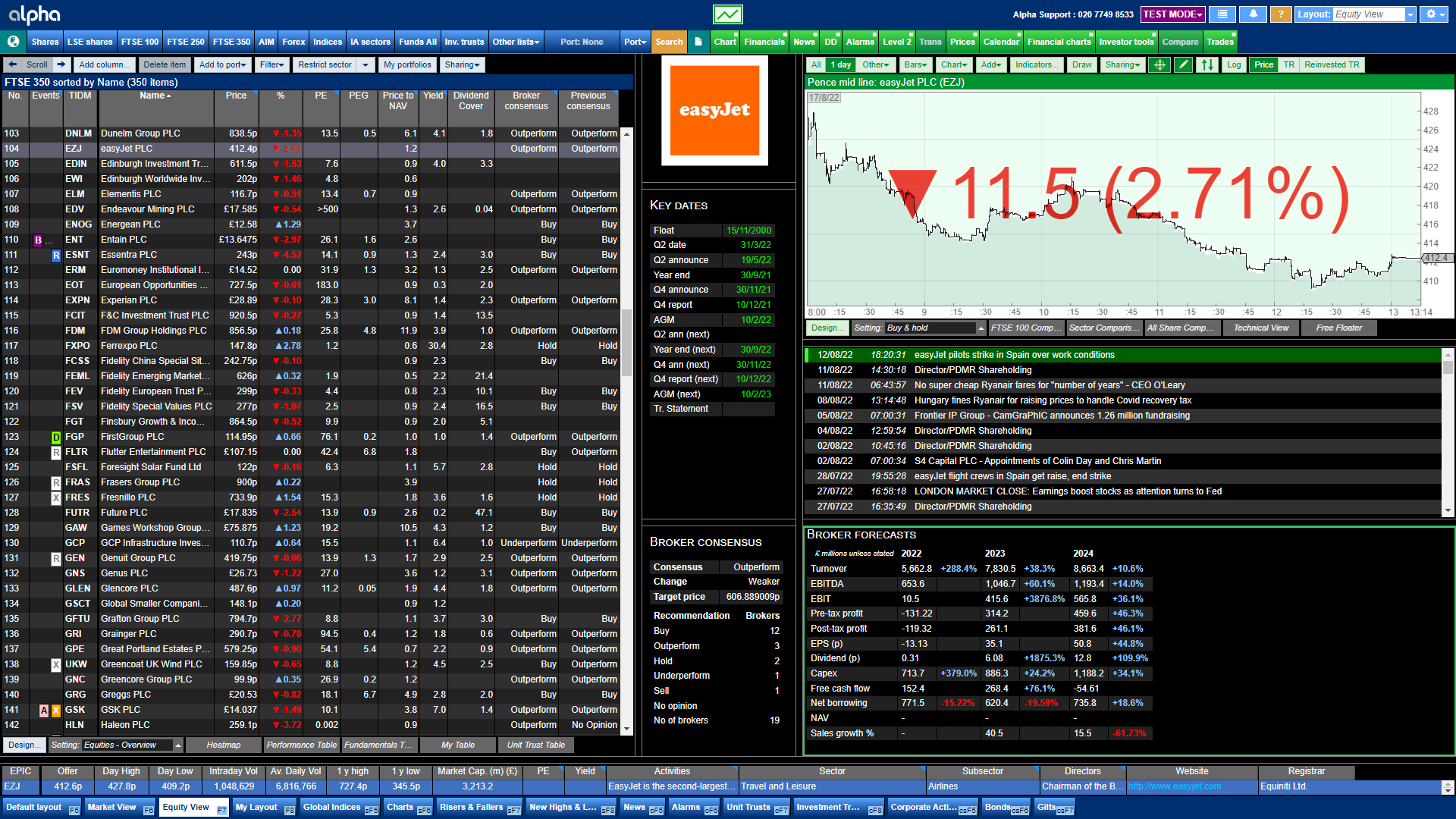Expand the Sharing options dropdown
Viewport: 1456px width, 819px height.
461,64
